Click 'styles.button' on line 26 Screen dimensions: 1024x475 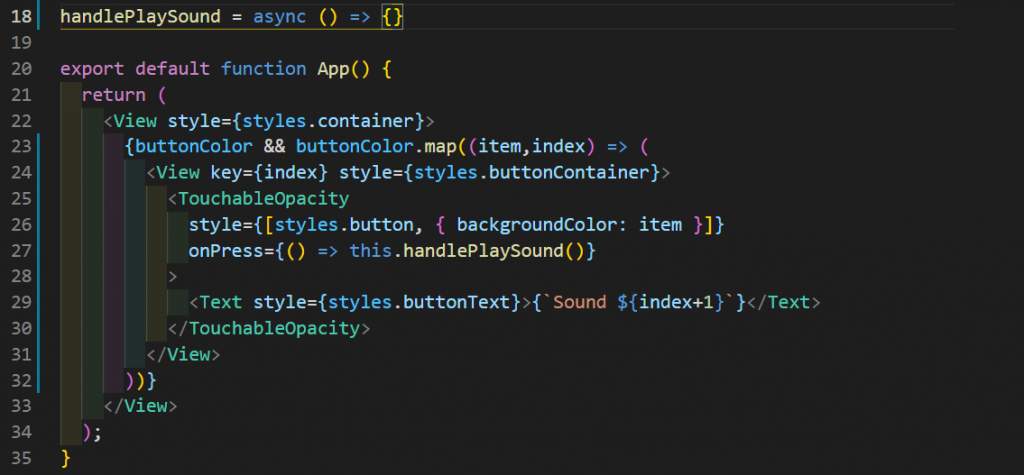pyautogui.click(x=344, y=225)
